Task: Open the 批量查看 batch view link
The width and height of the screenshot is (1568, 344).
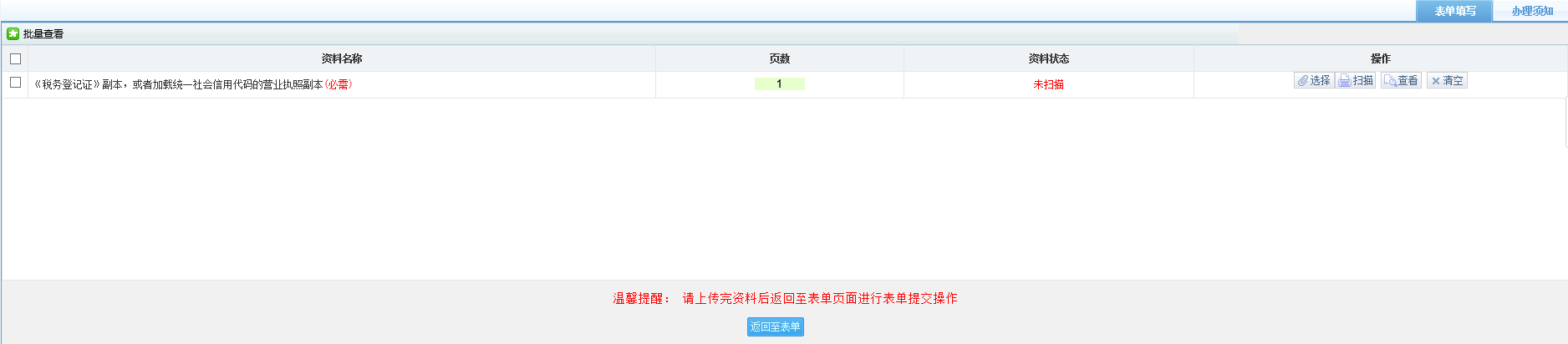Action: pos(43,34)
